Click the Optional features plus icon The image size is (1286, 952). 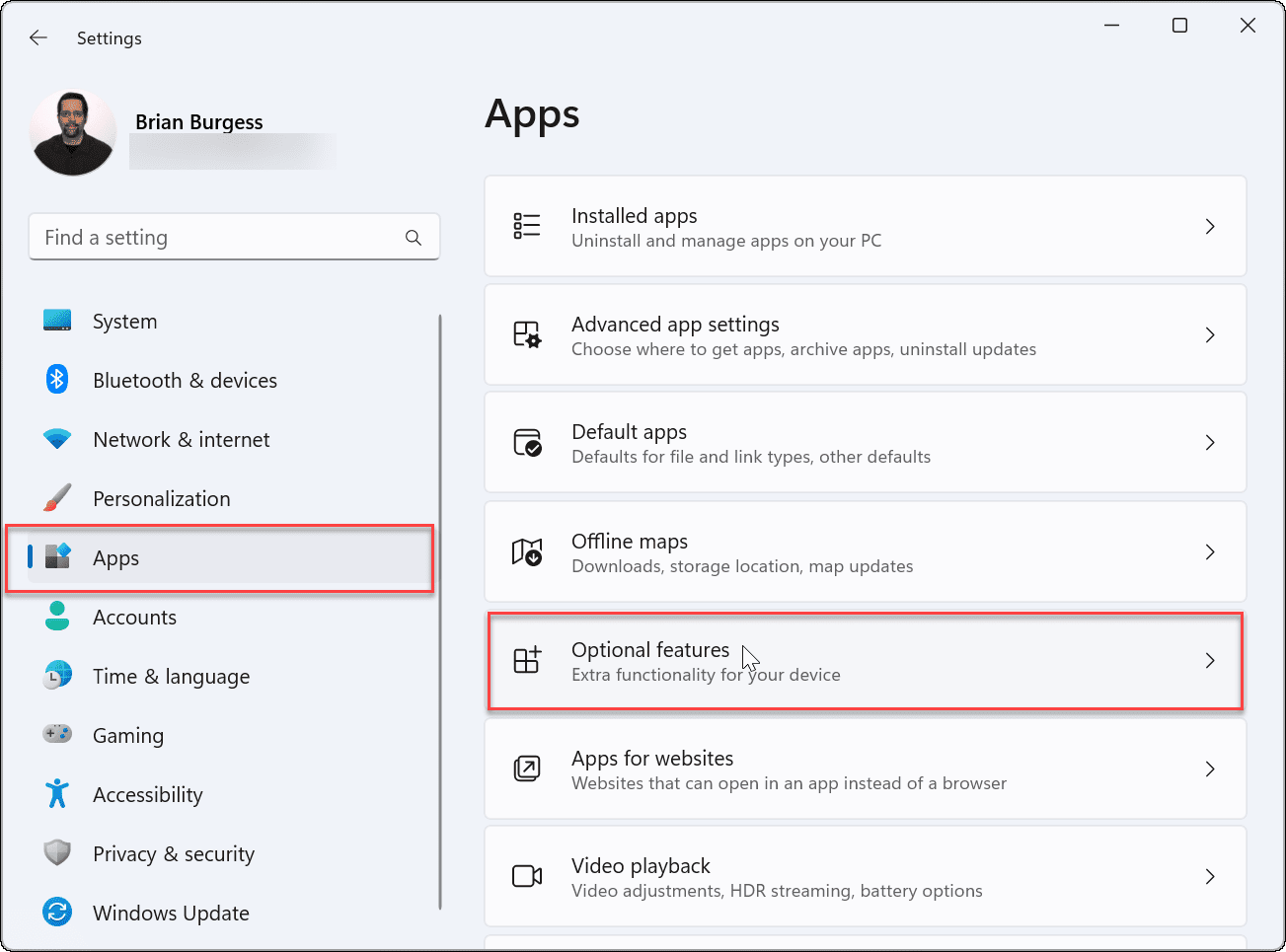[527, 660]
